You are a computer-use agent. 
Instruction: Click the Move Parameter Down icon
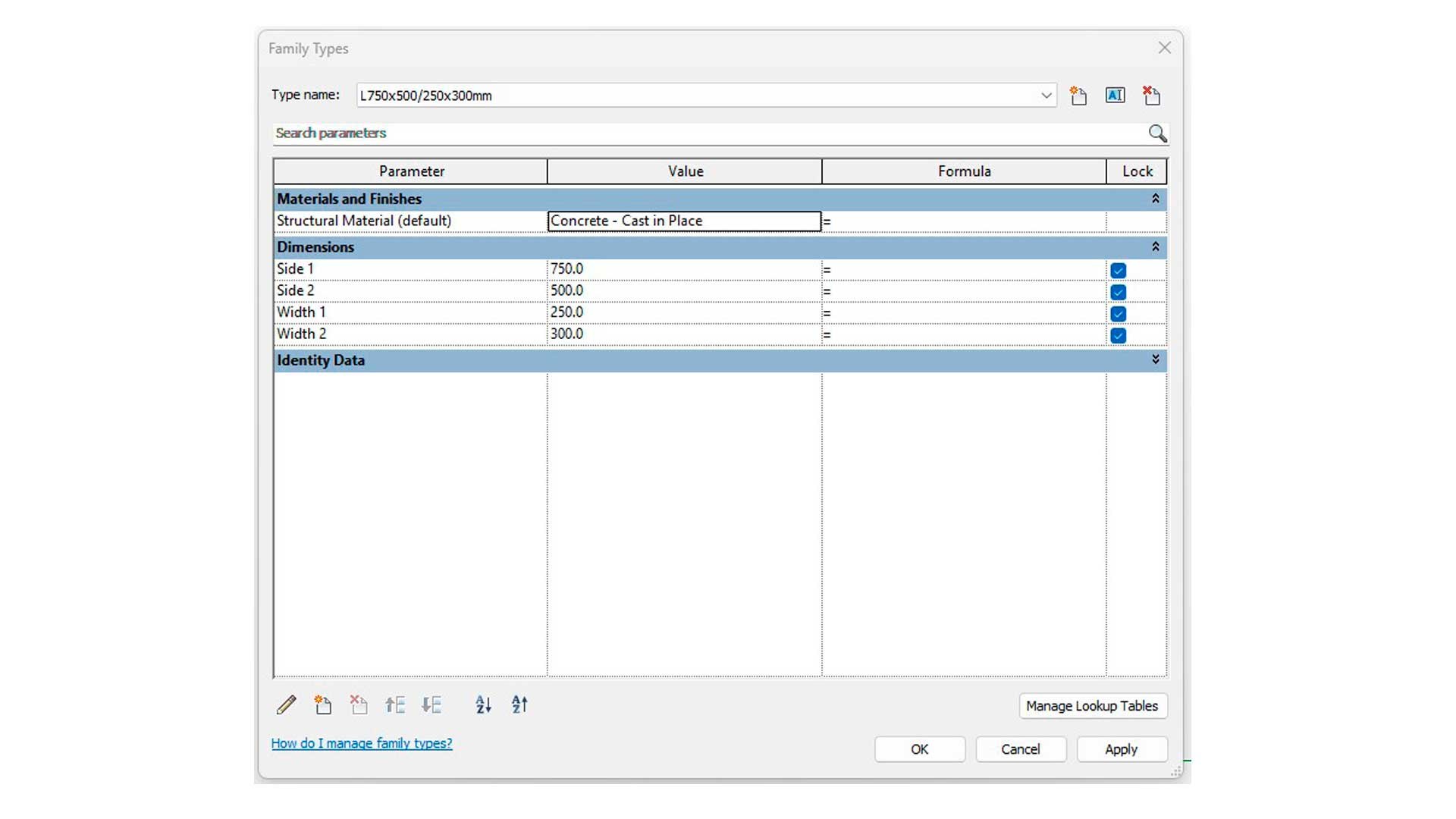[431, 705]
